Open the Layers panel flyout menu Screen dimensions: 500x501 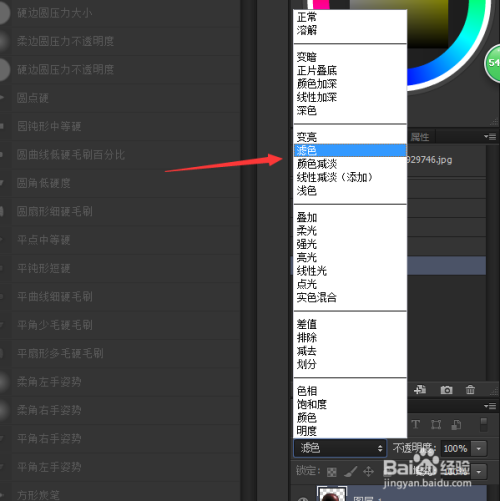(490, 406)
